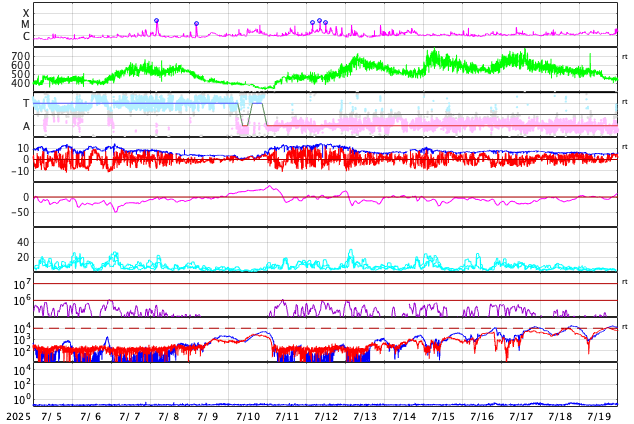Click the 7/ 8 date label
This screenshot has width=634, height=424.
point(169,417)
